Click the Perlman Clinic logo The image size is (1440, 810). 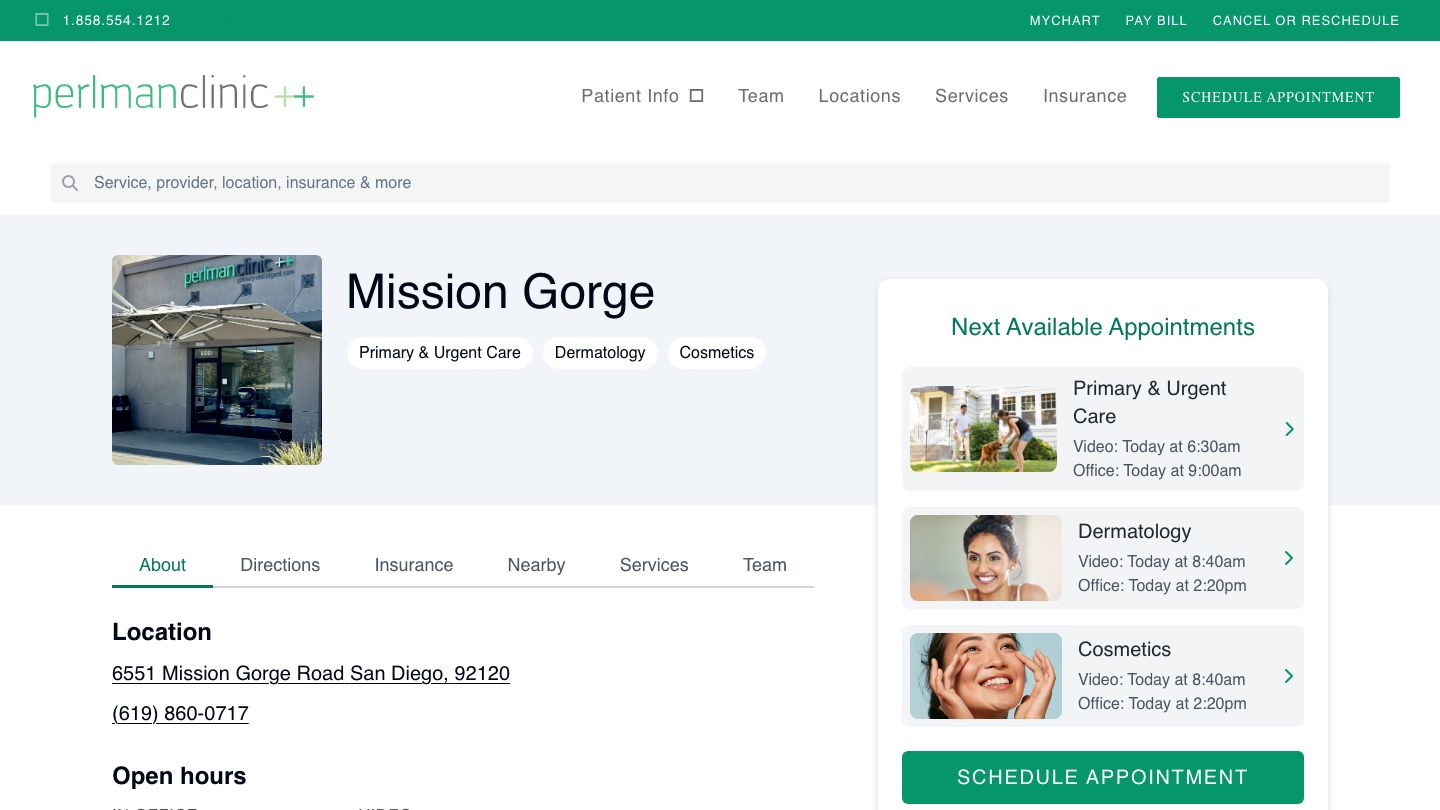pyautogui.click(x=173, y=96)
